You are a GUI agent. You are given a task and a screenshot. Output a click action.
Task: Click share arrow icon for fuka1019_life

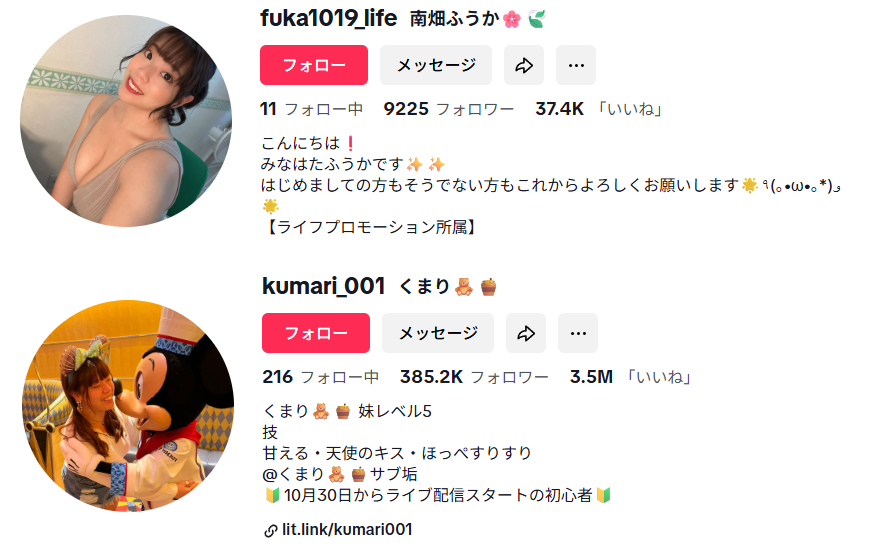point(524,65)
